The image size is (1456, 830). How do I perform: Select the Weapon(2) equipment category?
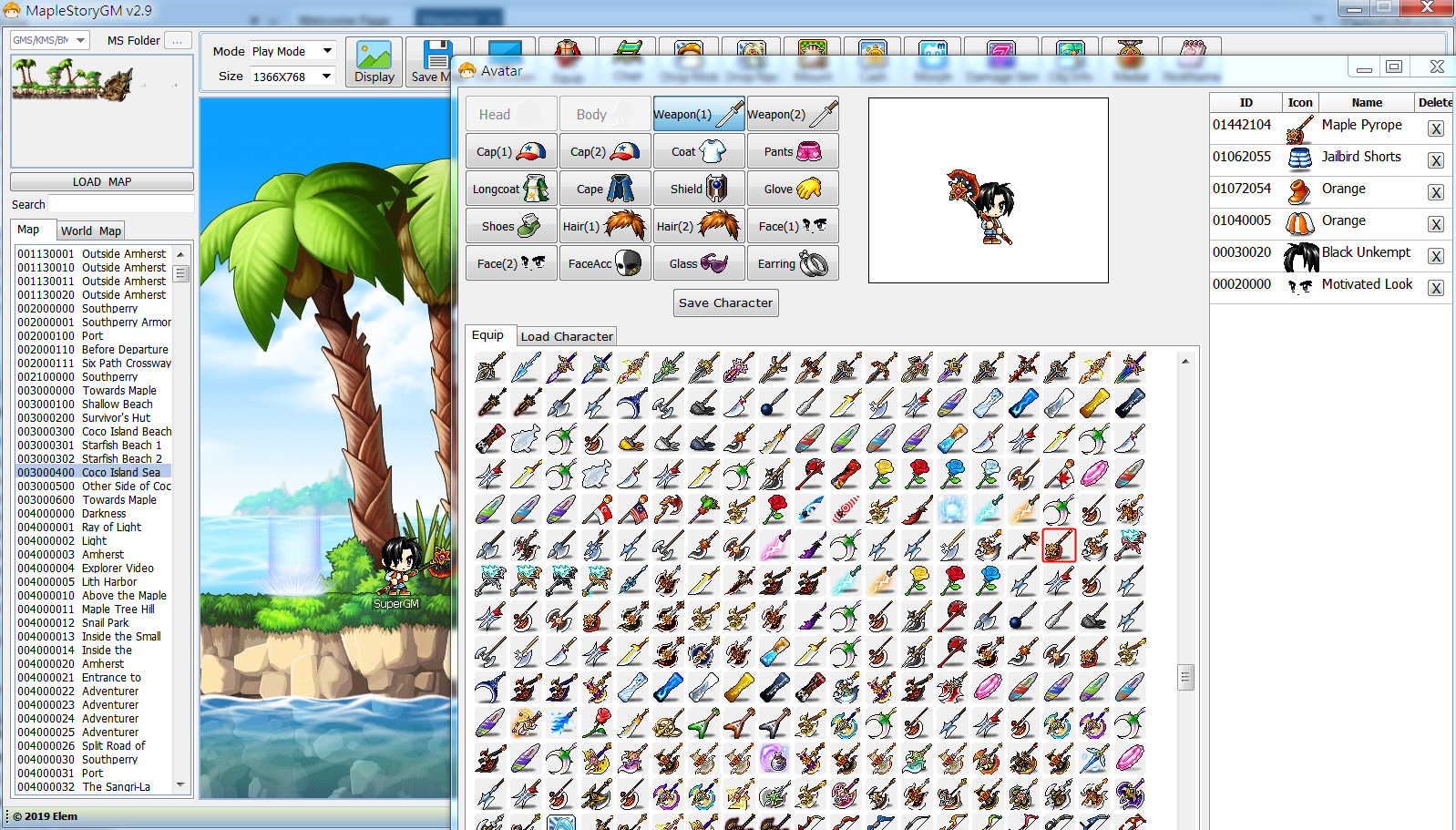point(793,114)
